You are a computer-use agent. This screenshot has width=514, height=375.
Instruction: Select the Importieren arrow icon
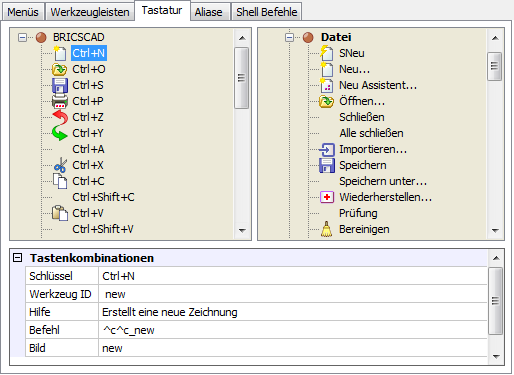click(327, 149)
